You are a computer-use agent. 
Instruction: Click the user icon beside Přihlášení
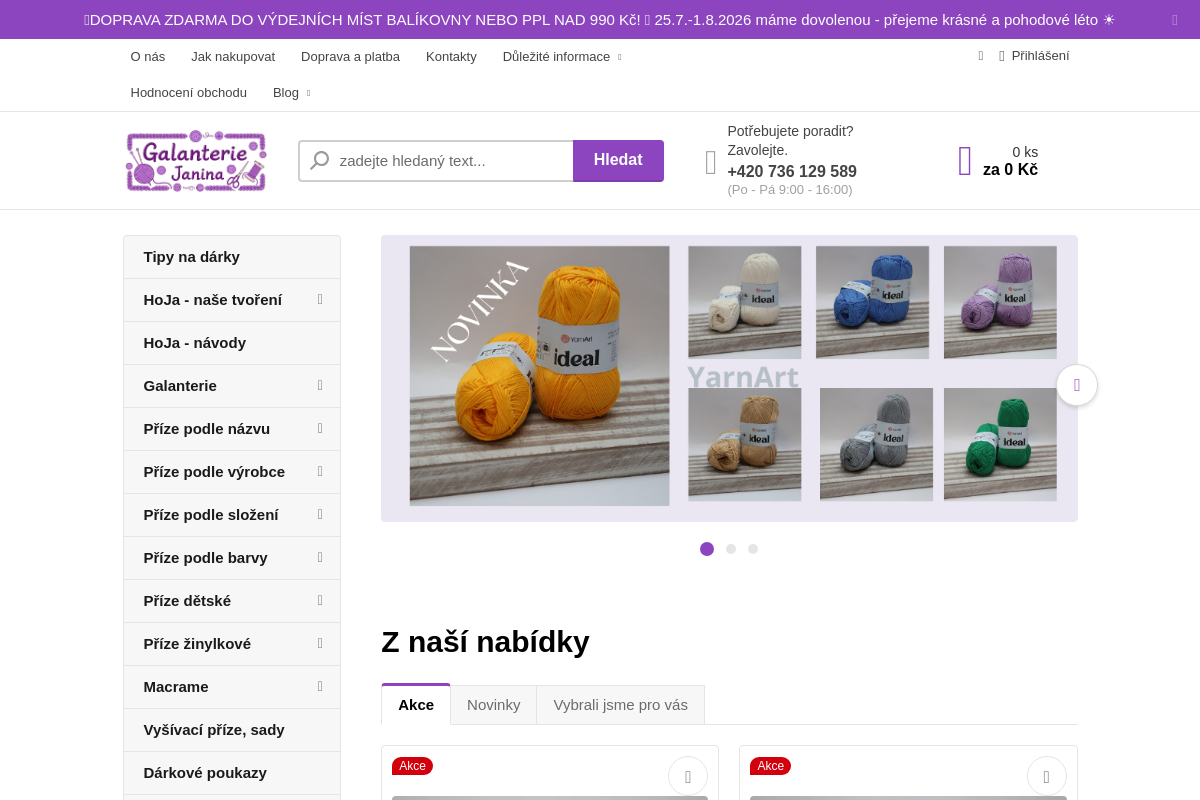pyautogui.click(x=1002, y=56)
